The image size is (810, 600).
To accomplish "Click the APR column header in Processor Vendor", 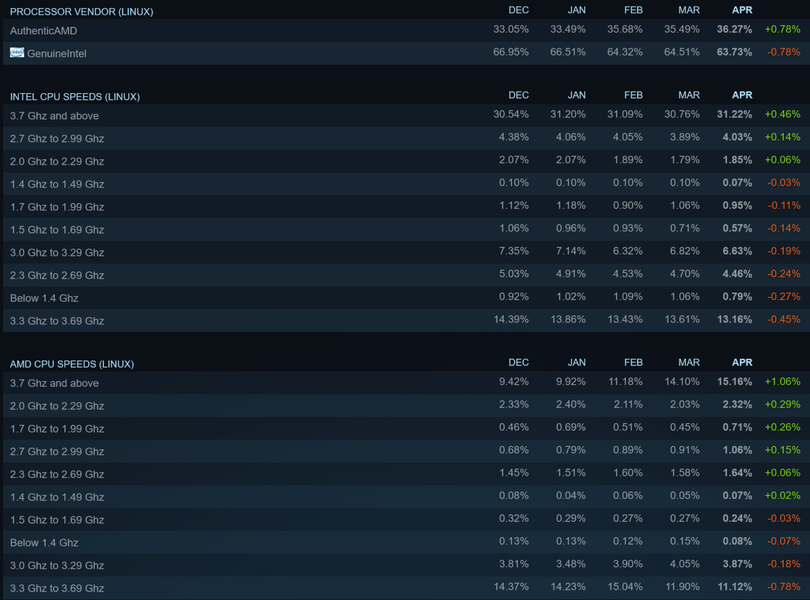I will 741,10.
